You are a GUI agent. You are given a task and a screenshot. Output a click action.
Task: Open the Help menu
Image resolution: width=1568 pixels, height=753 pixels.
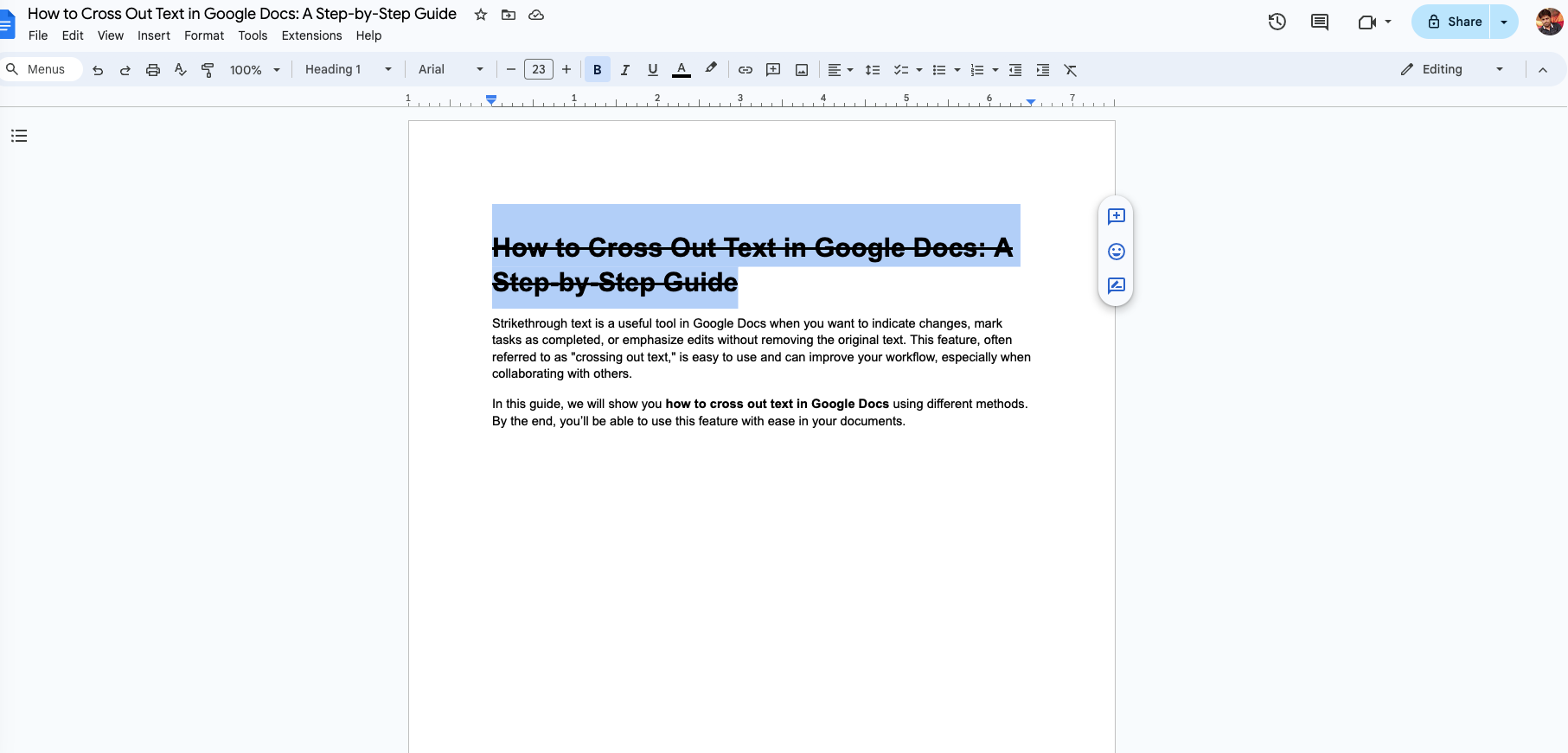(x=368, y=35)
